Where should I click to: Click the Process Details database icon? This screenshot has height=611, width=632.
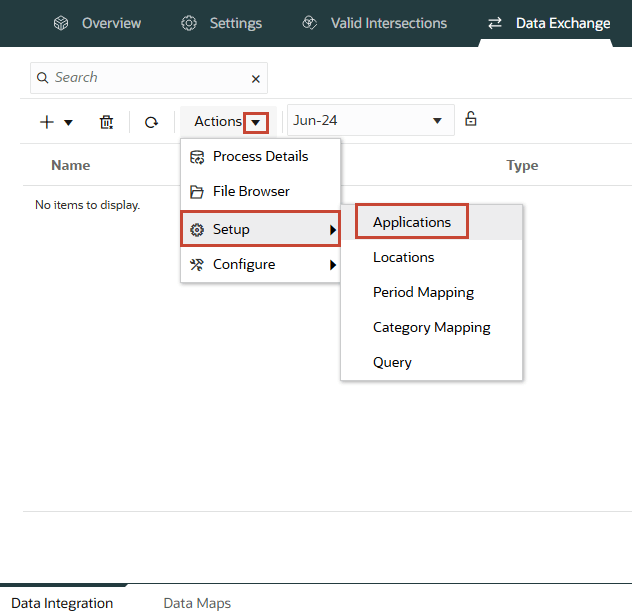pyautogui.click(x=197, y=157)
